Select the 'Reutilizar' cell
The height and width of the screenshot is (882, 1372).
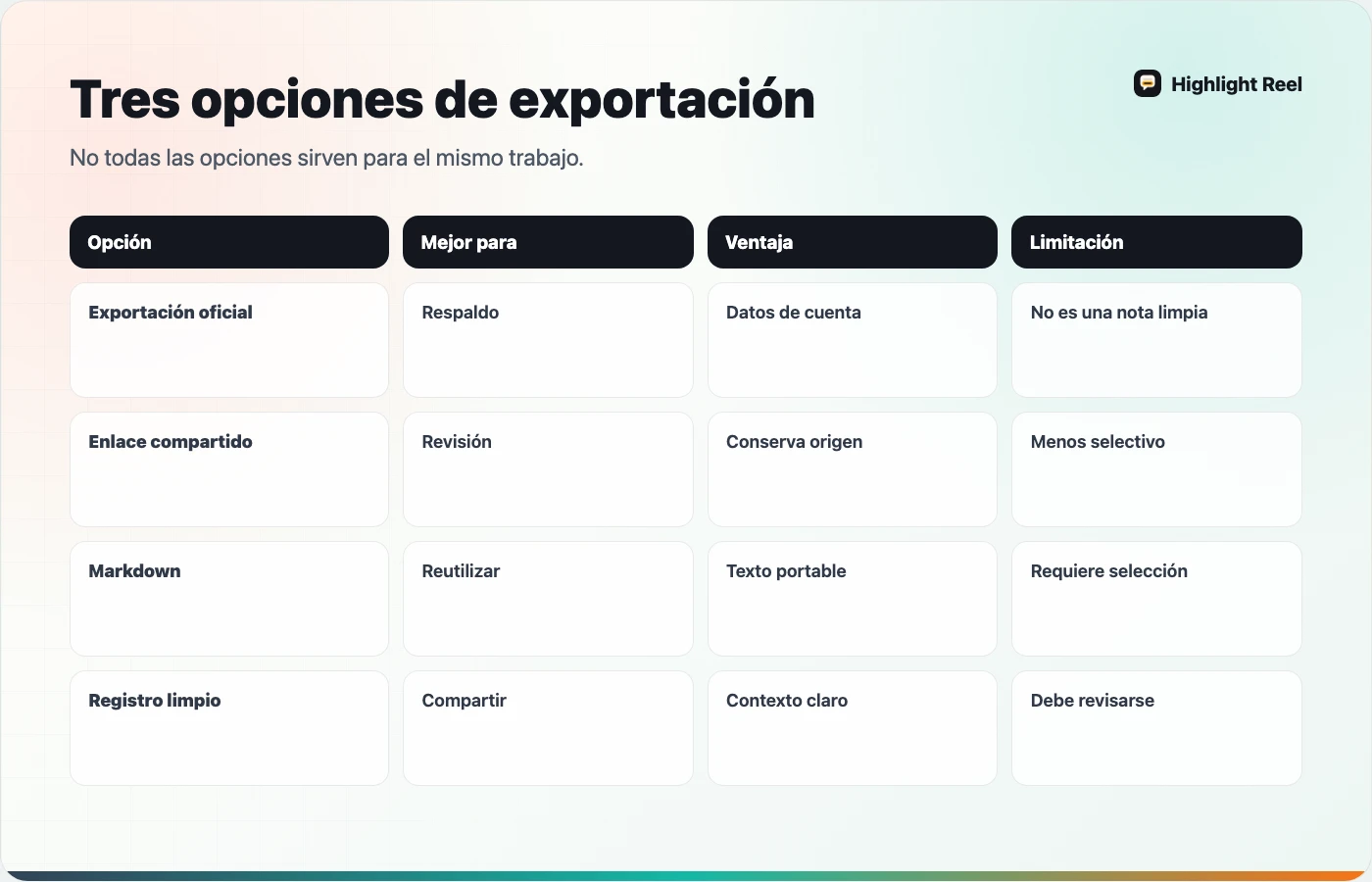coord(548,599)
